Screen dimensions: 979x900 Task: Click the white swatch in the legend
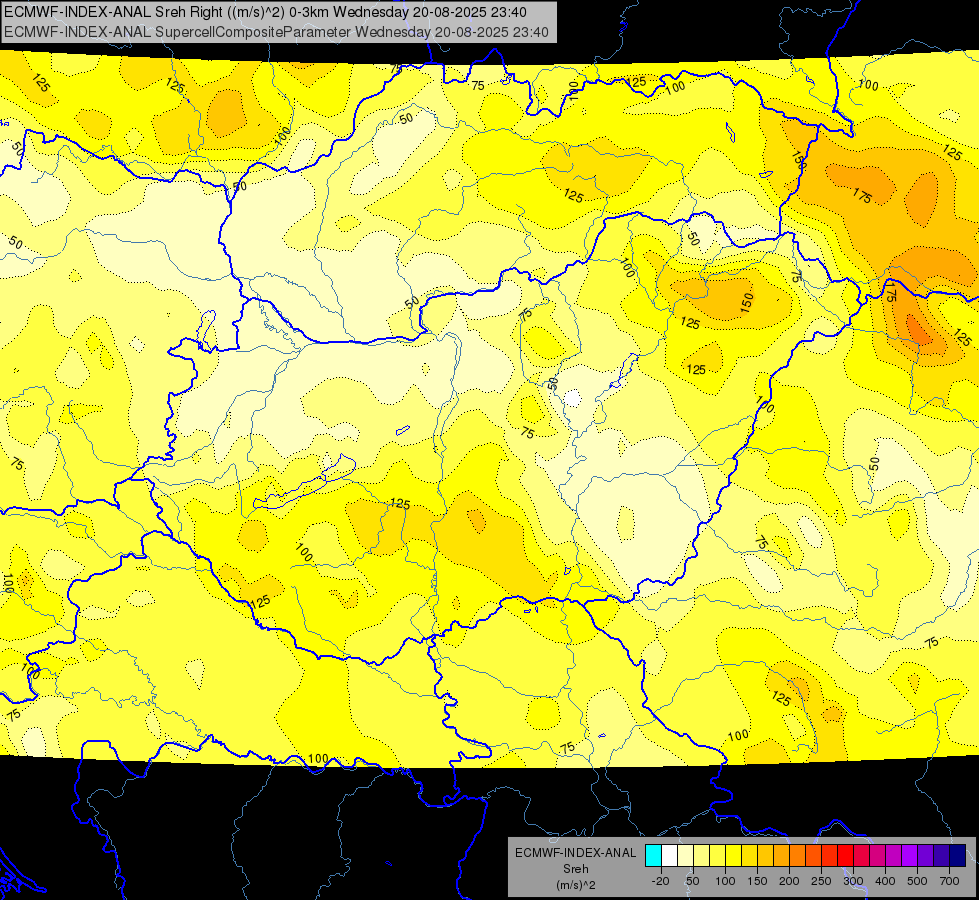[669, 855]
